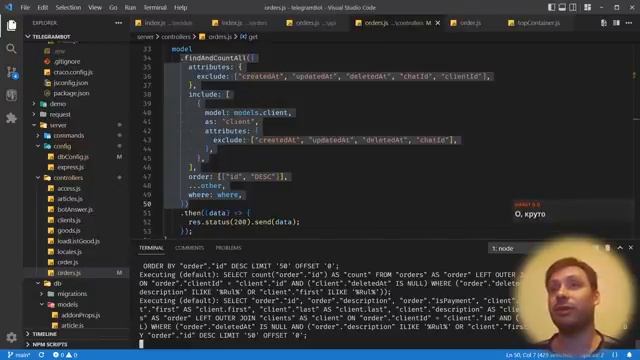The image size is (640, 360).
Task: Open the Edit menu
Action: (42, 7)
